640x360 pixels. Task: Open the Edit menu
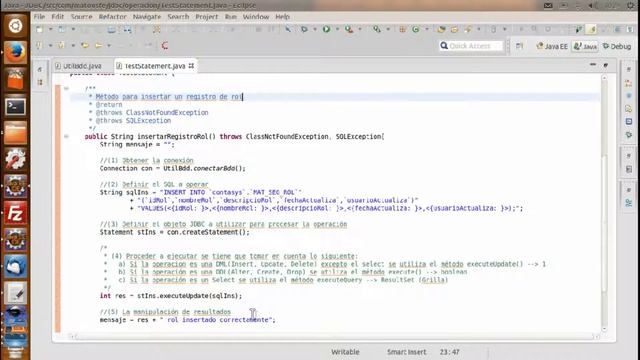tap(58, 17)
